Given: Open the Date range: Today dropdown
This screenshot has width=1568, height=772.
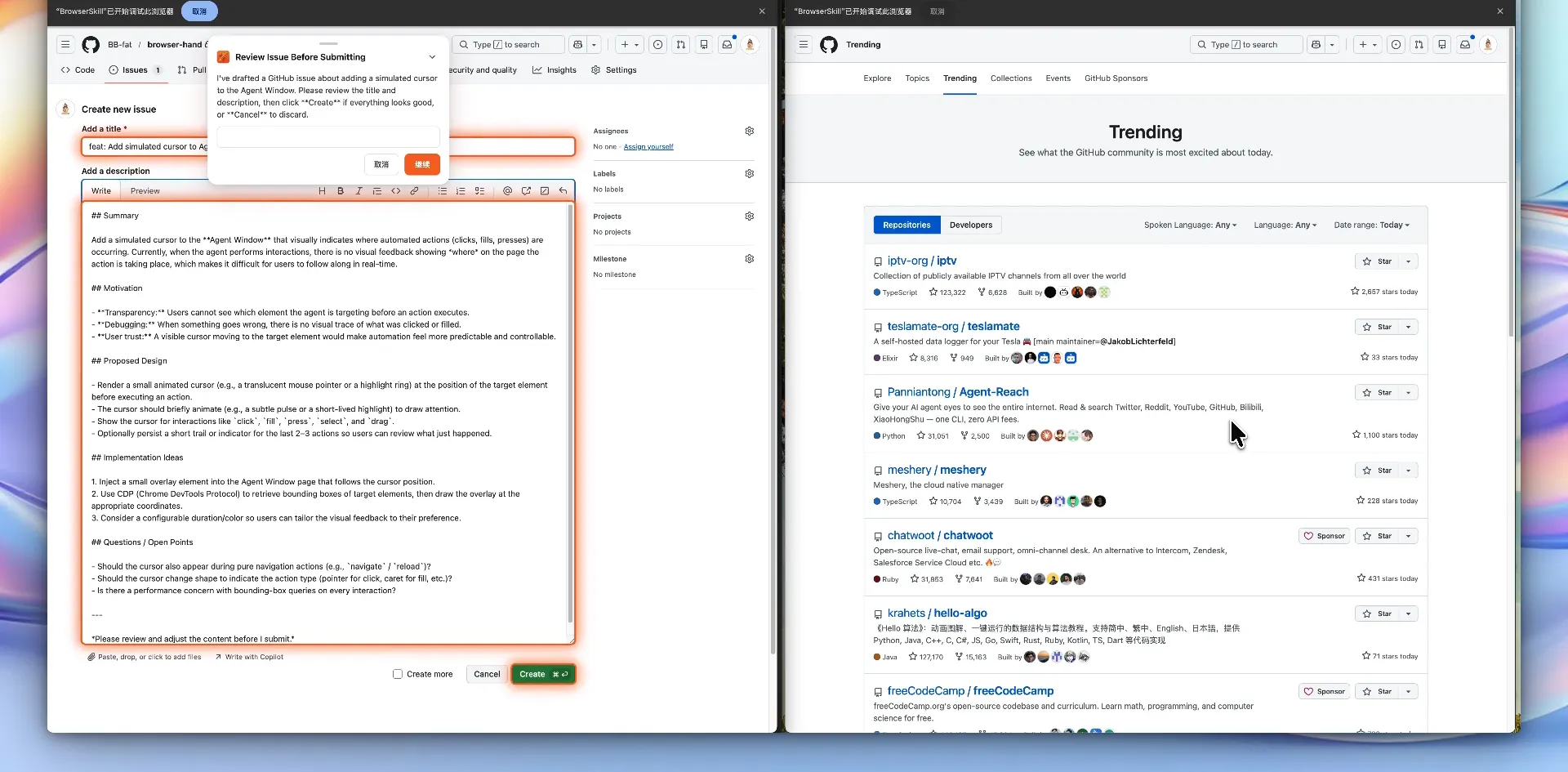Looking at the screenshot, I should click(1371, 225).
